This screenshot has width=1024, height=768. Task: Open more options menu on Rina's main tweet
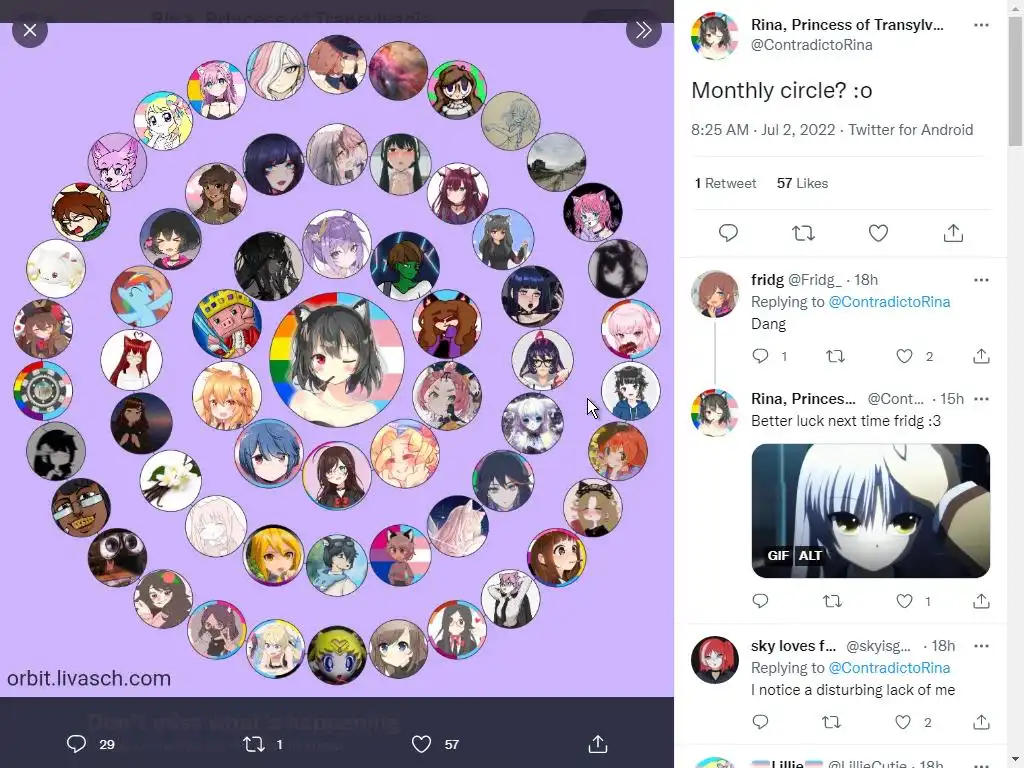coord(981,25)
